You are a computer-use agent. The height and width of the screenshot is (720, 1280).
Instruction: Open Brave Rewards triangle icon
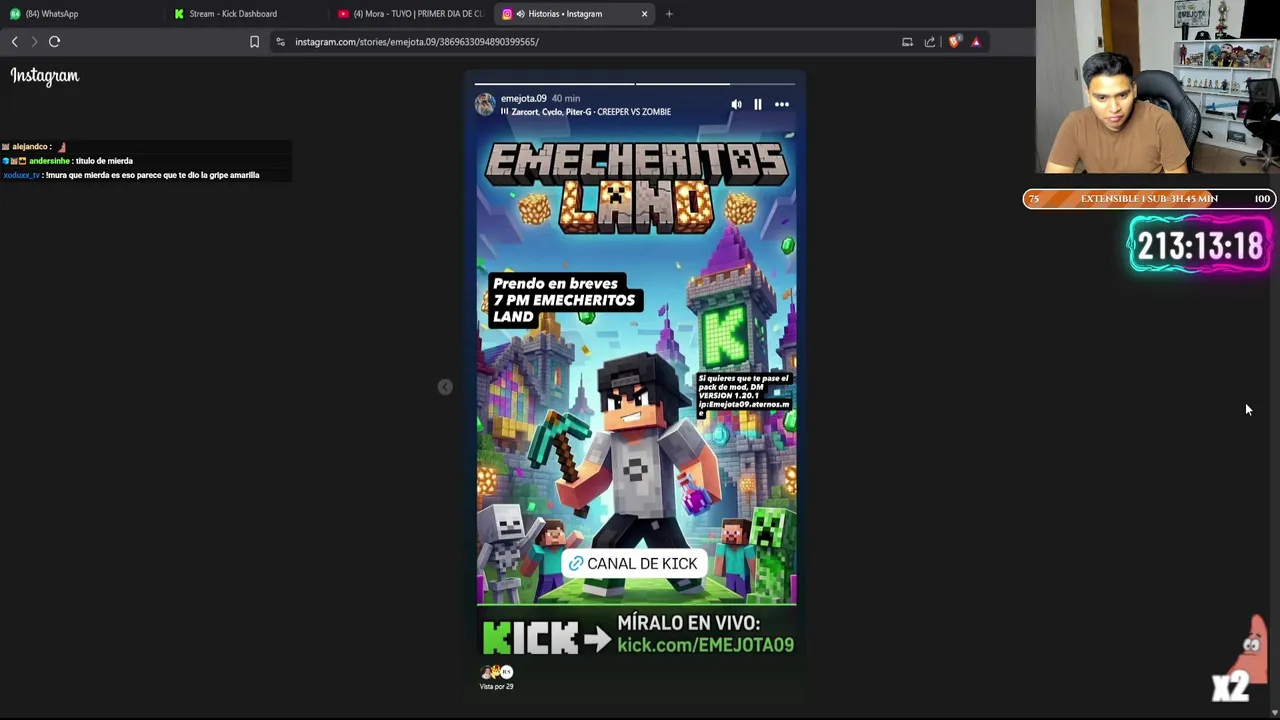(976, 42)
